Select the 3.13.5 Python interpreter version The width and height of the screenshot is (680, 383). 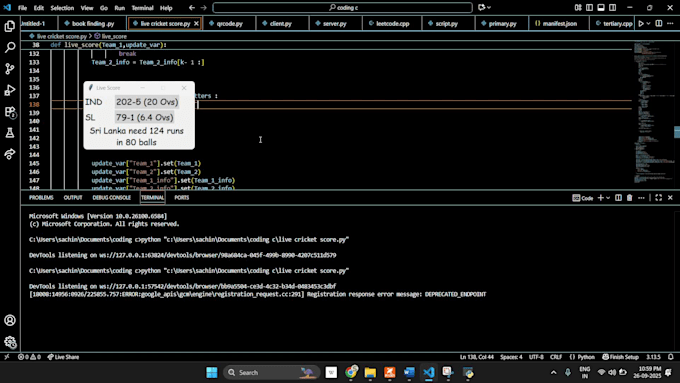pyautogui.click(x=653, y=357)
